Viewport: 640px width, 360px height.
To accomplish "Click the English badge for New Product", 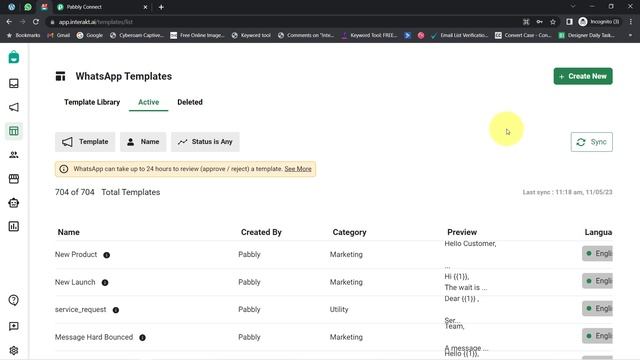I will [598, 253].
